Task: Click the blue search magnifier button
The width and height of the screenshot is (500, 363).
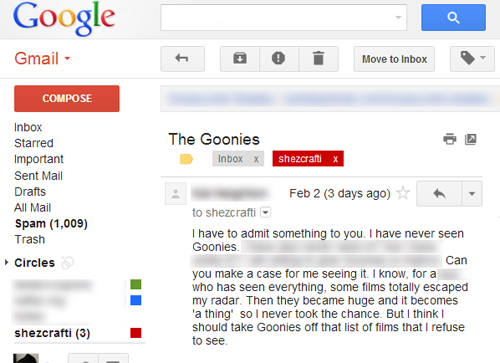Action: click(453, 17)
